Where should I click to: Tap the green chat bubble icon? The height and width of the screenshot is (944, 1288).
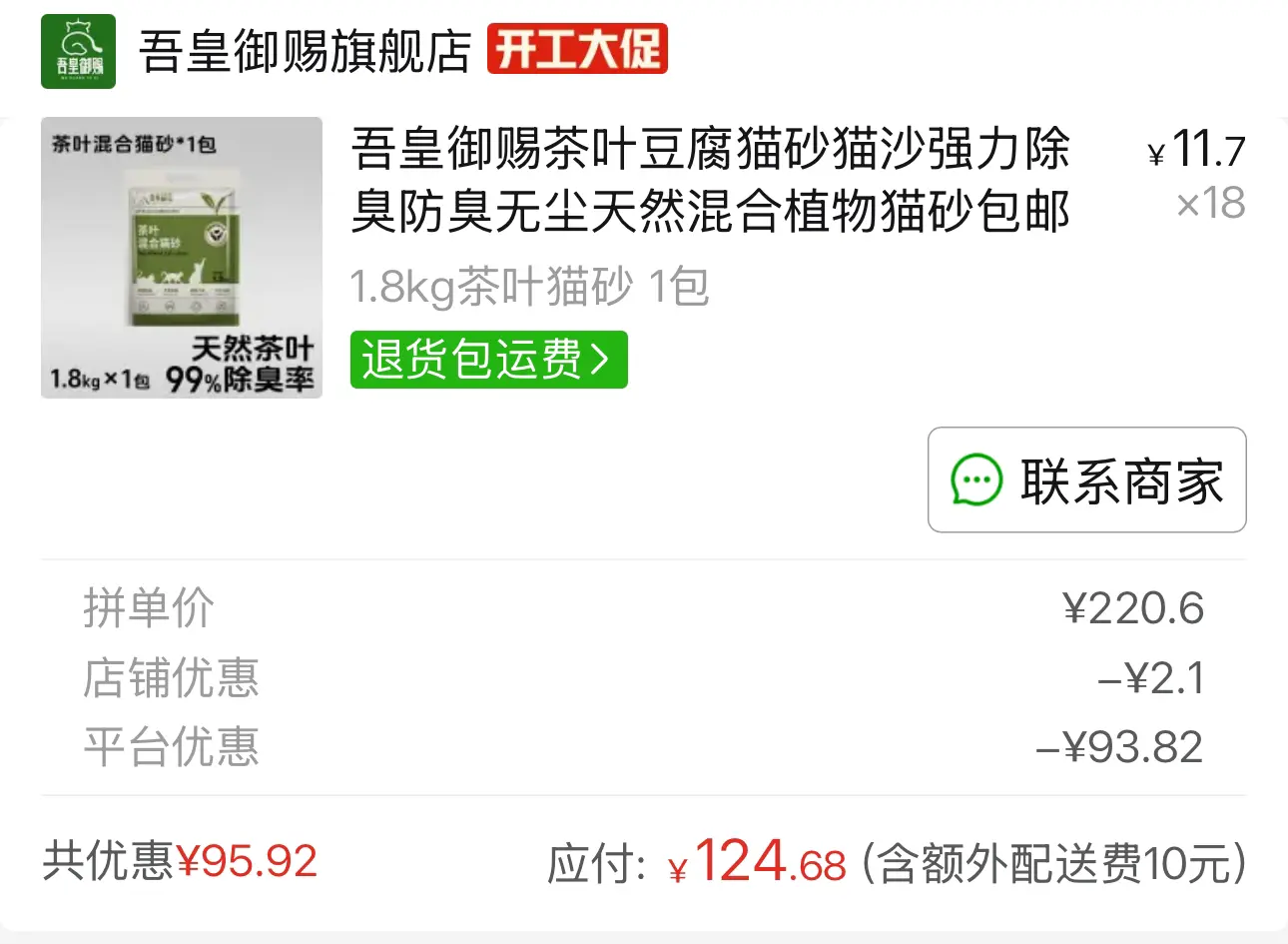point(975,480)
